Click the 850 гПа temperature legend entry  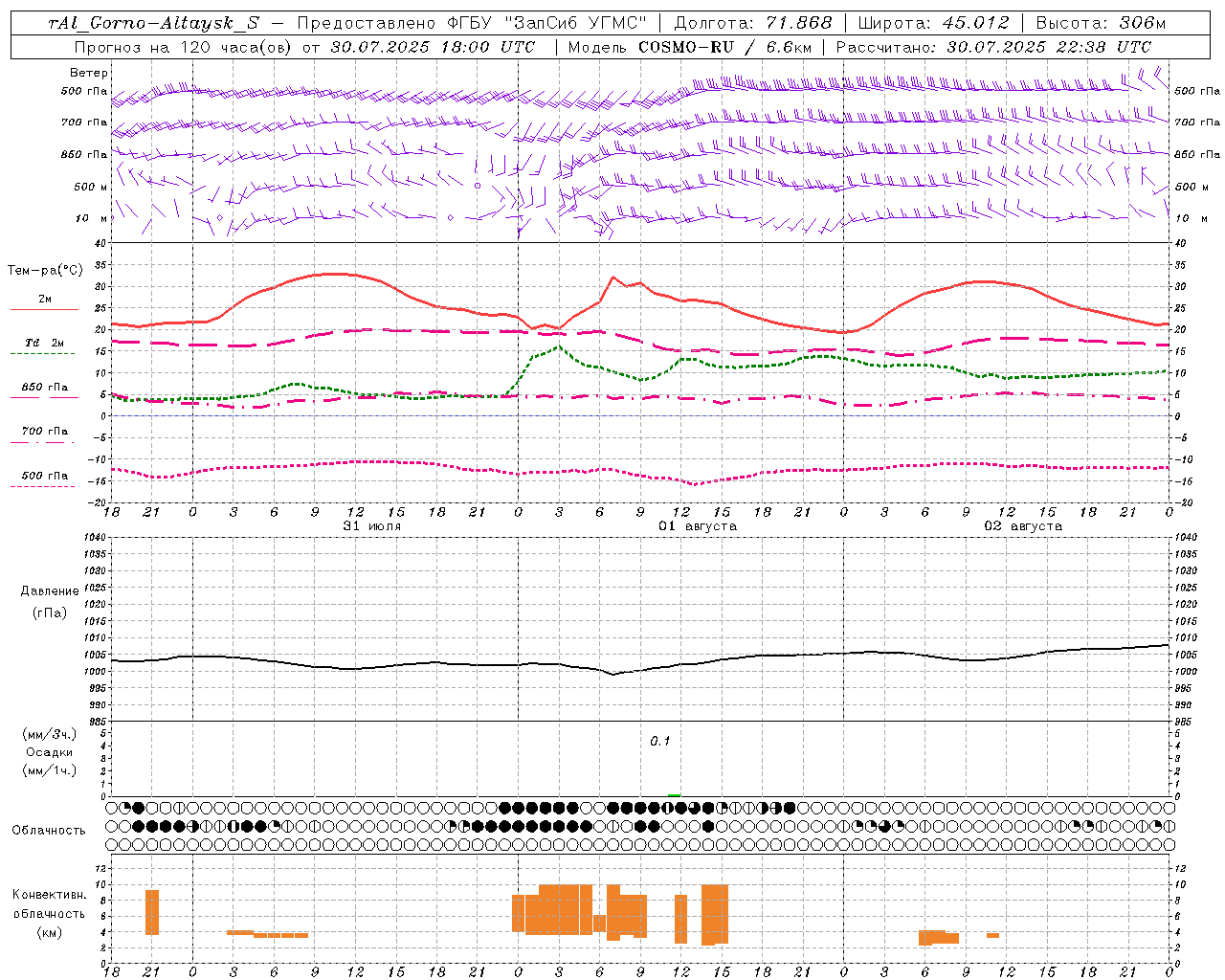44,388
